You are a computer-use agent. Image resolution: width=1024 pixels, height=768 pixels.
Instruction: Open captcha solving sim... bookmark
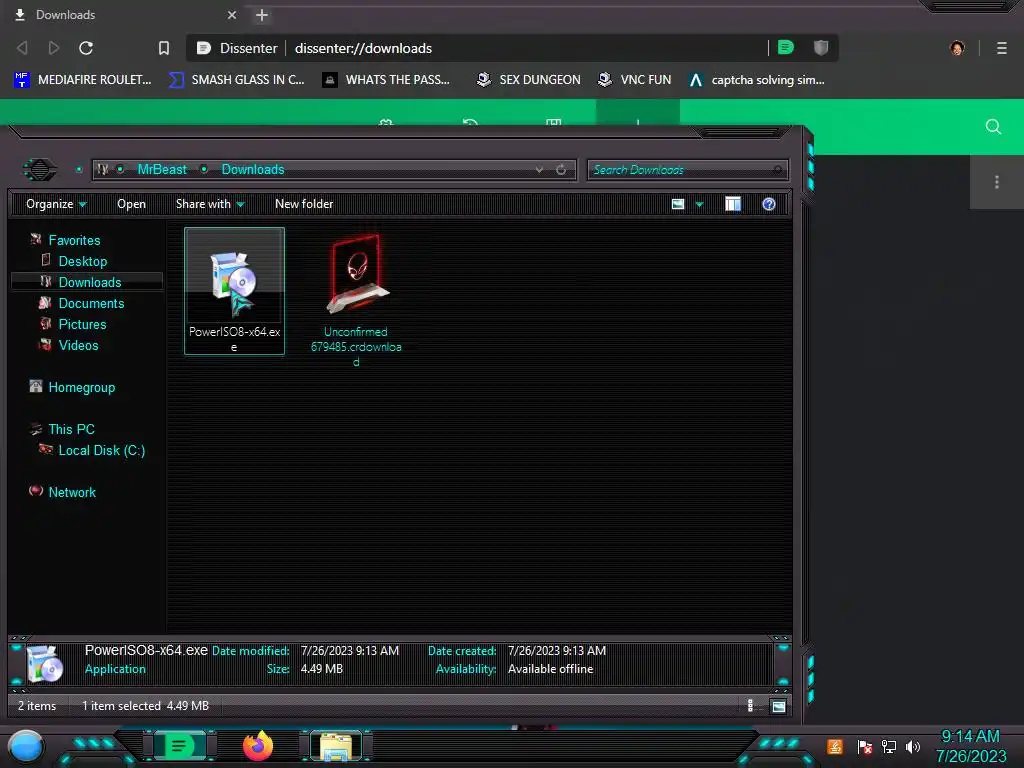coord(757,80)
